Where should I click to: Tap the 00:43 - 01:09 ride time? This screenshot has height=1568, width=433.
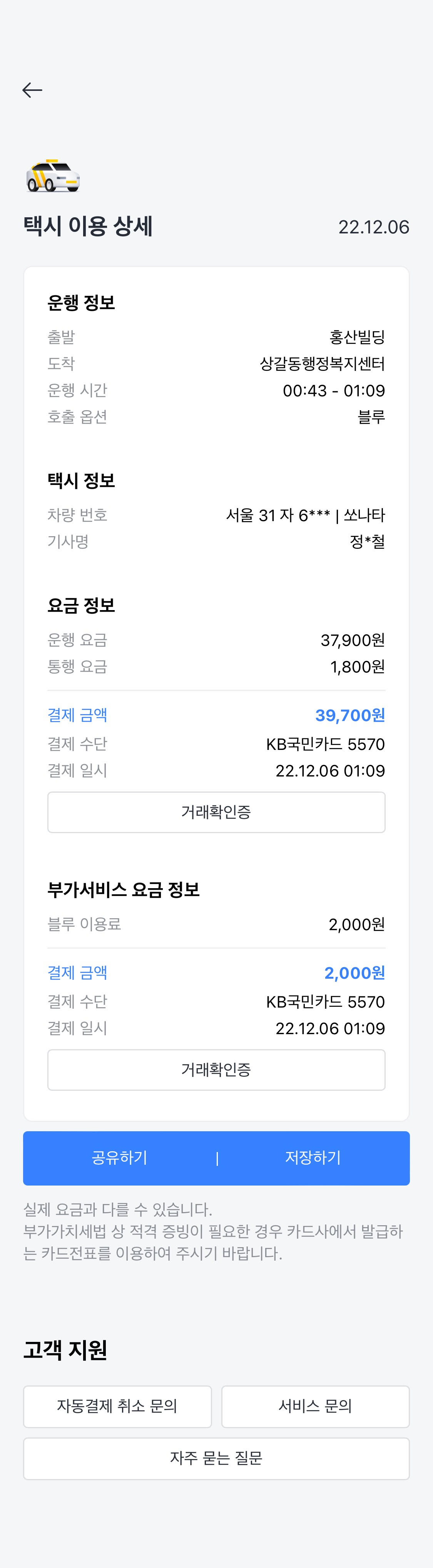point(333,391)
